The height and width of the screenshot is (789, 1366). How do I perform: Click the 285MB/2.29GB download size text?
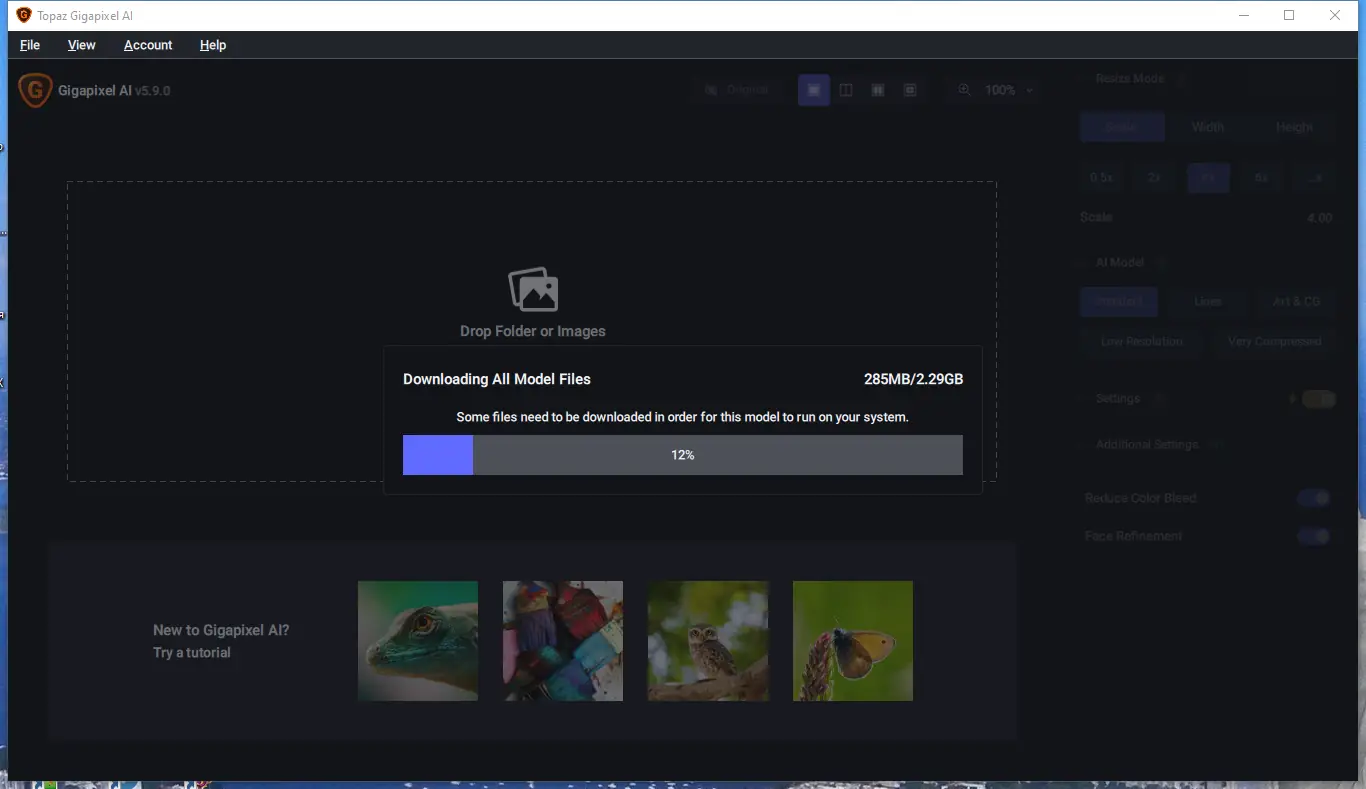point(914,380)
